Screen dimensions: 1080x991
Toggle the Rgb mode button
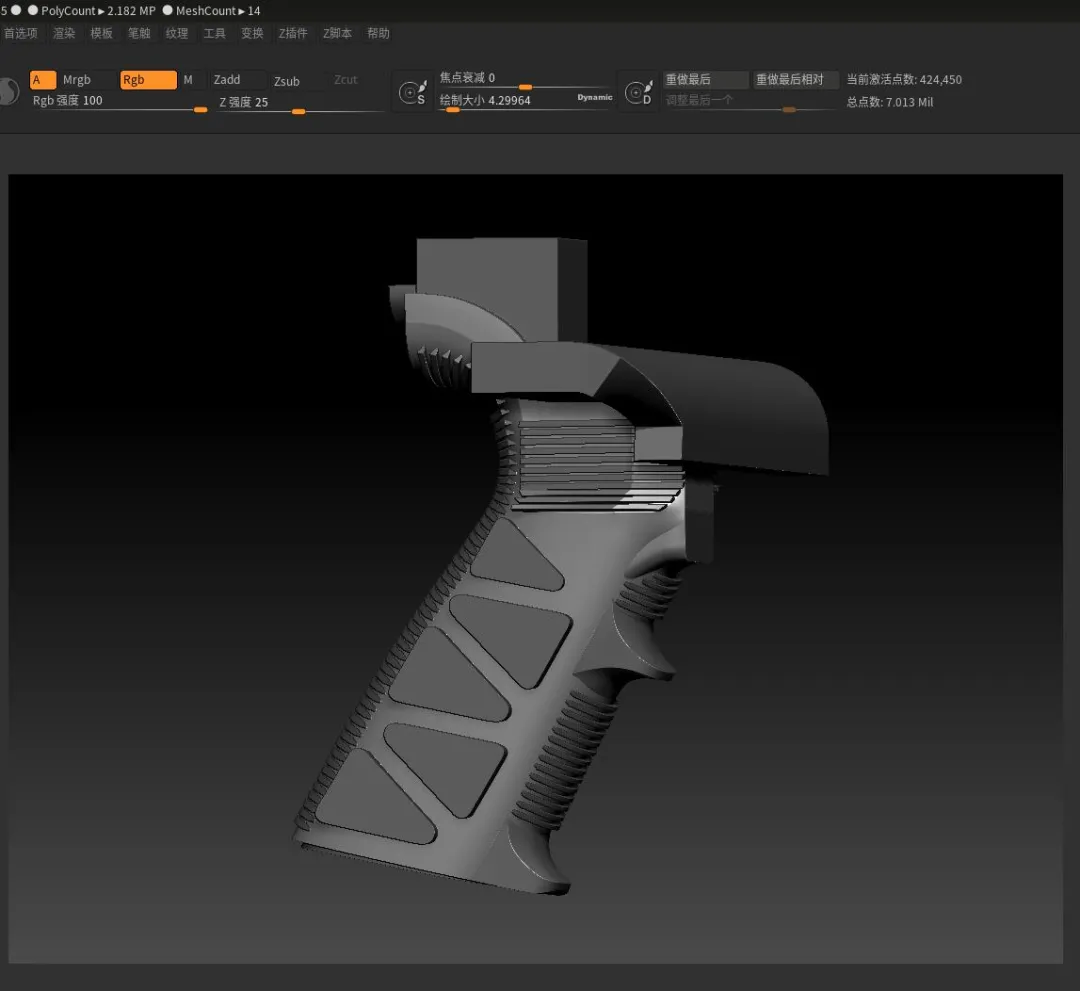pos(147,80)
